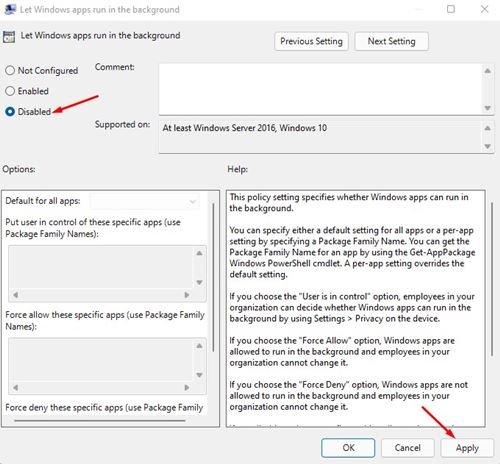Click the Help text vertical scrollbar
The image size is (500, 464).
coord(492,279)
